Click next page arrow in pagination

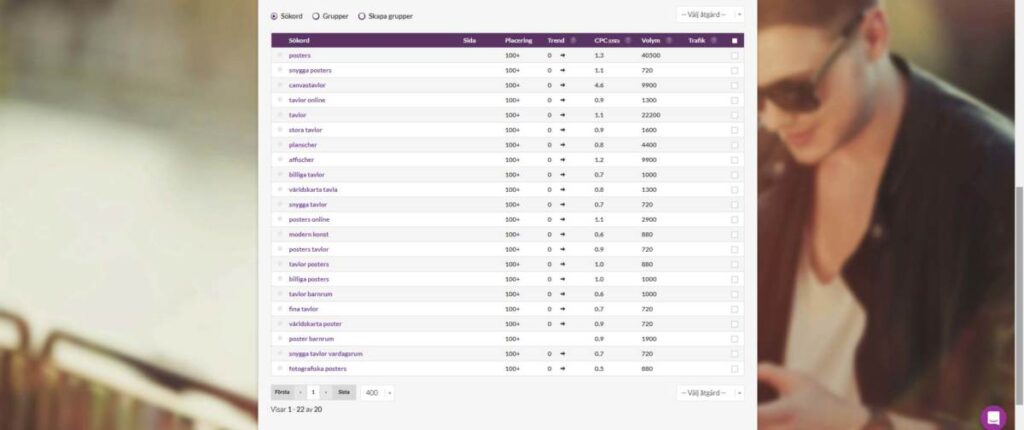tap(326, 393)
